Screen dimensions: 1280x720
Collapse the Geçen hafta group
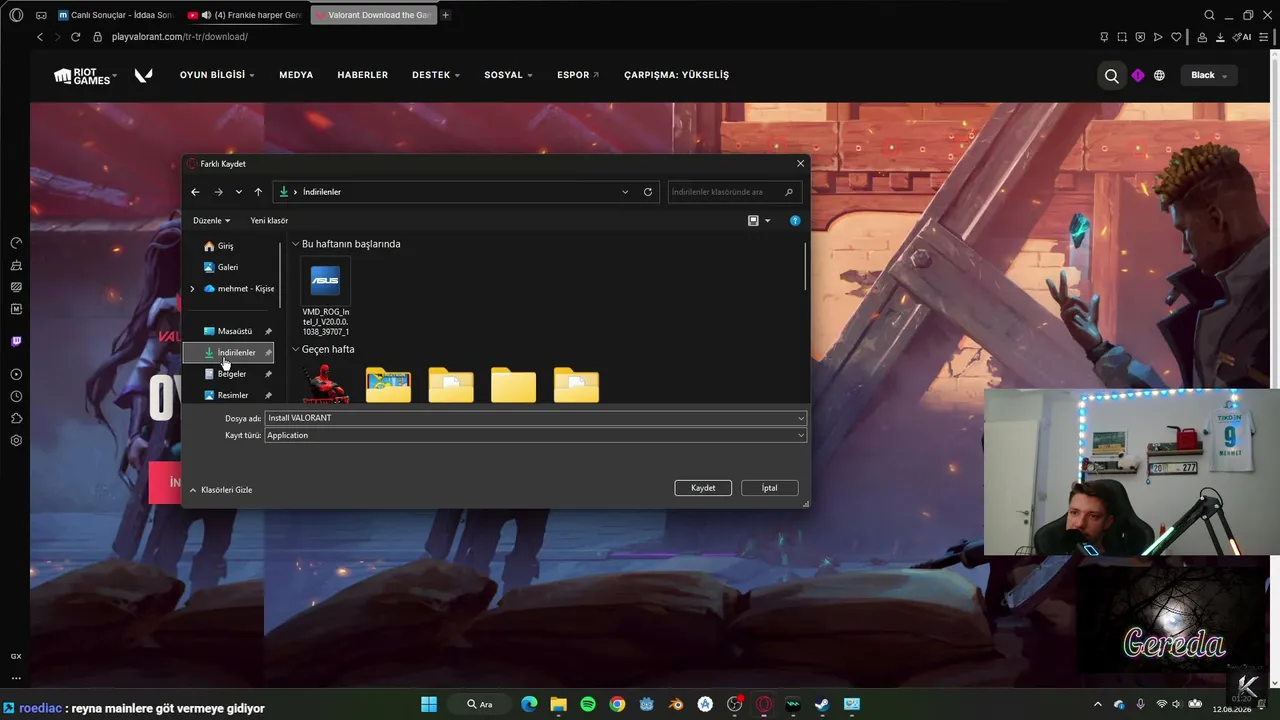coord(296,350)
